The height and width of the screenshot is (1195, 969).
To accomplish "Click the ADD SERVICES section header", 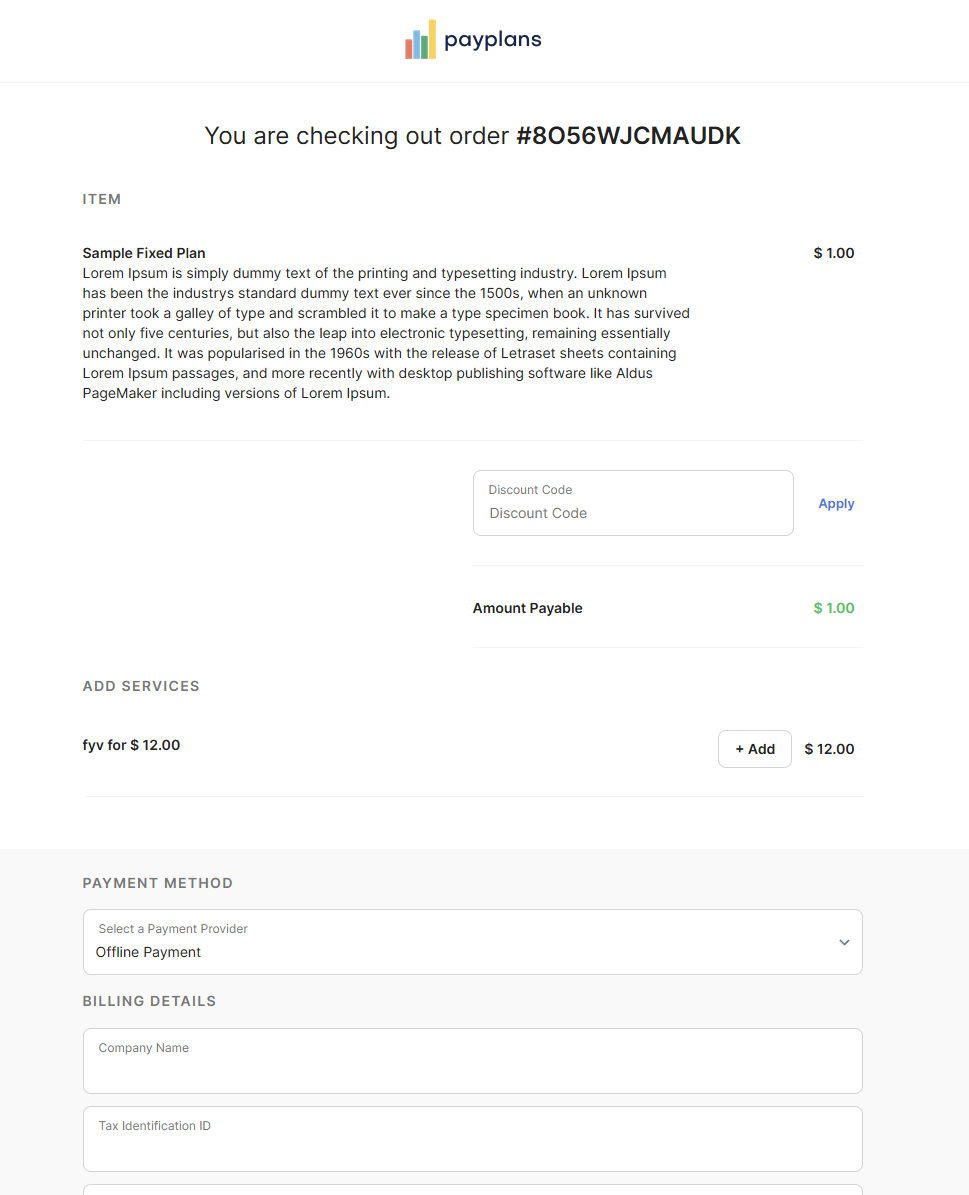I will 141,686.
